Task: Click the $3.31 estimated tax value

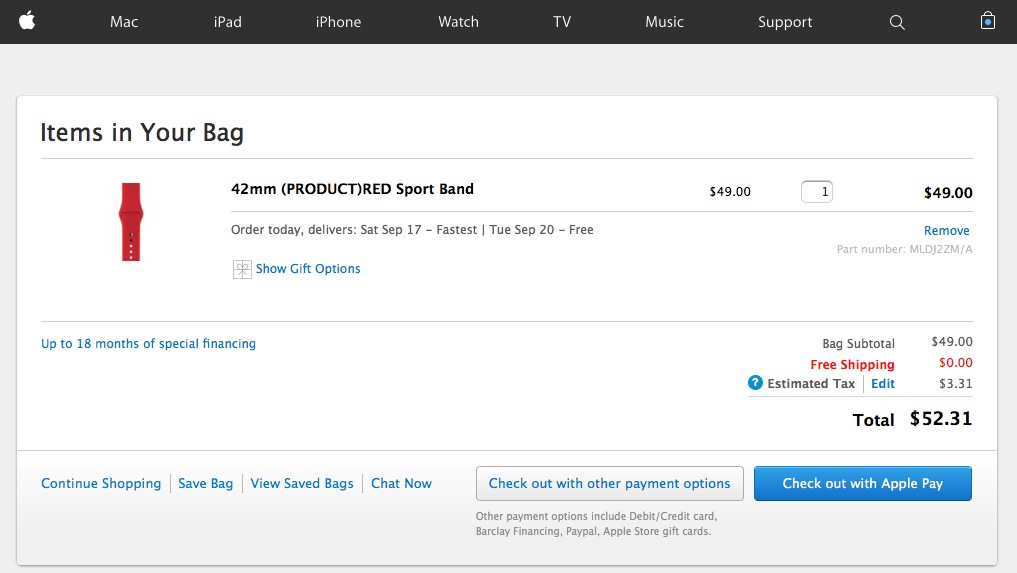Action: pyautogui.click(x=956, y=384)
